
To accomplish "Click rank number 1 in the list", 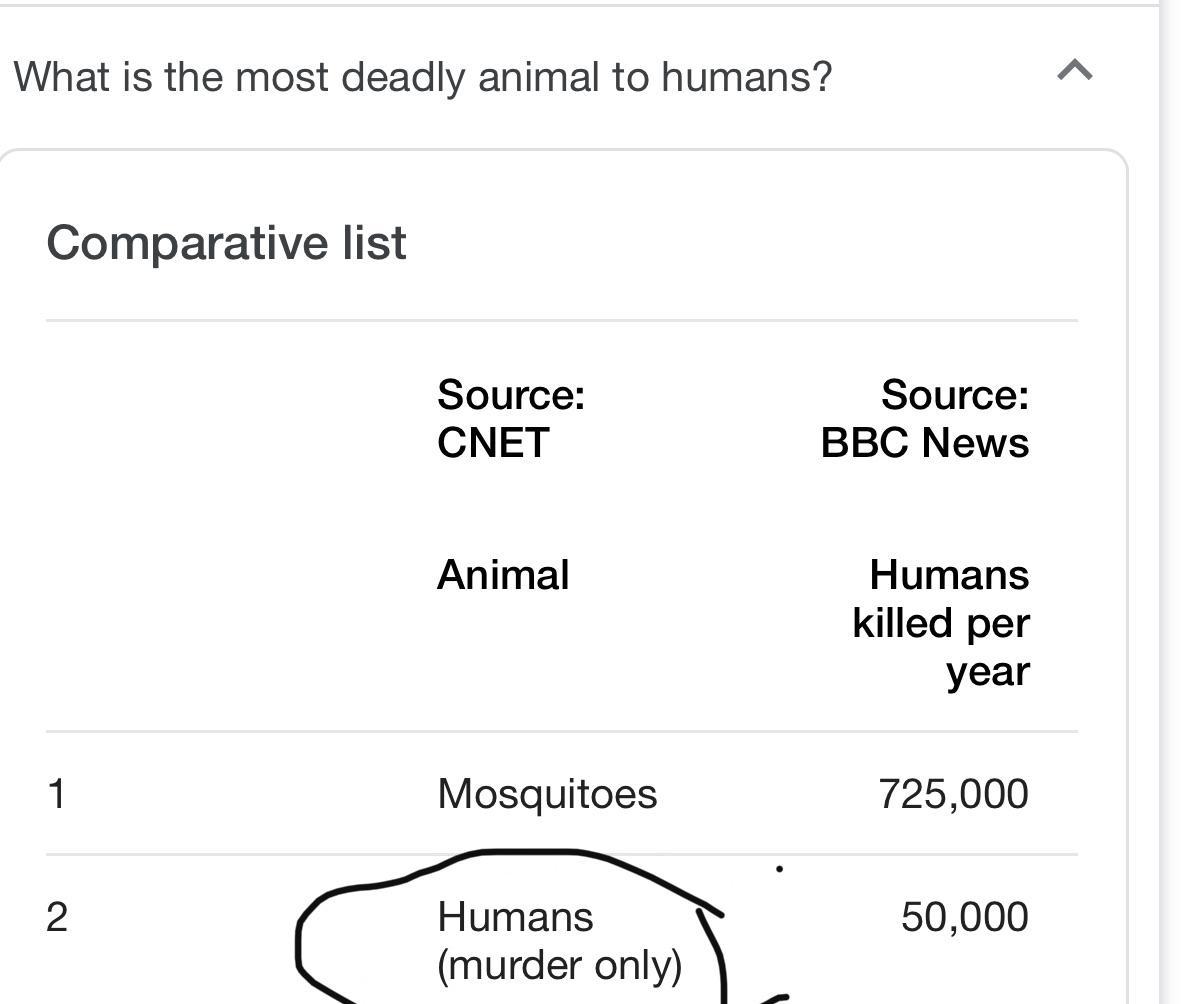I will (x=56, y=794).
